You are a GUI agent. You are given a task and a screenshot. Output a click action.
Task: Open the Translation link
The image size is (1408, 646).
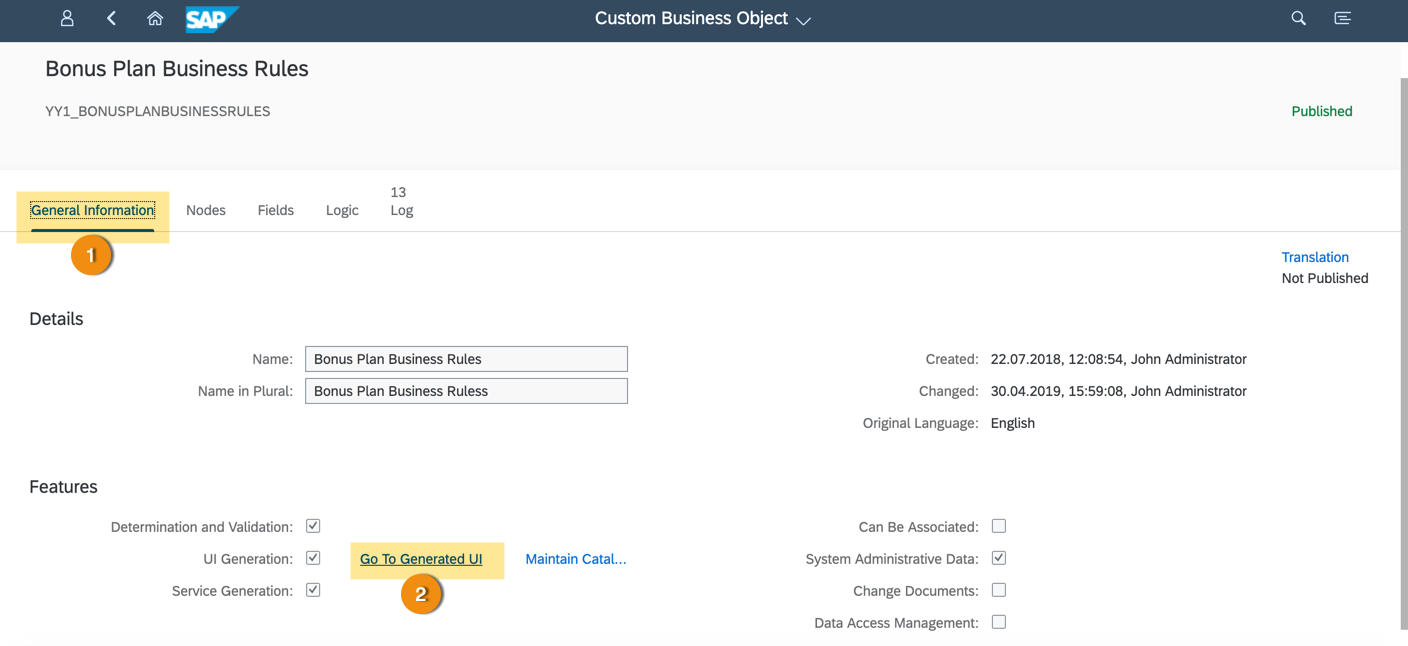(x=1315, y=257)
